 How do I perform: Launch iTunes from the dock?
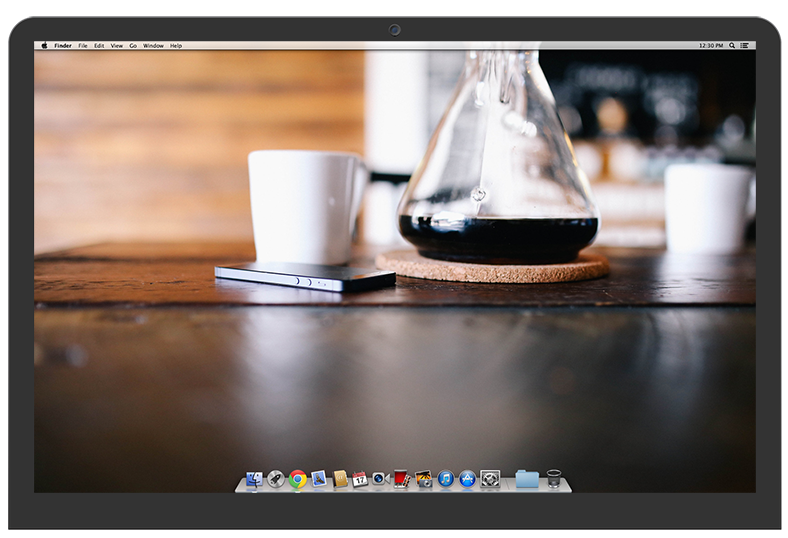point(446,479)
